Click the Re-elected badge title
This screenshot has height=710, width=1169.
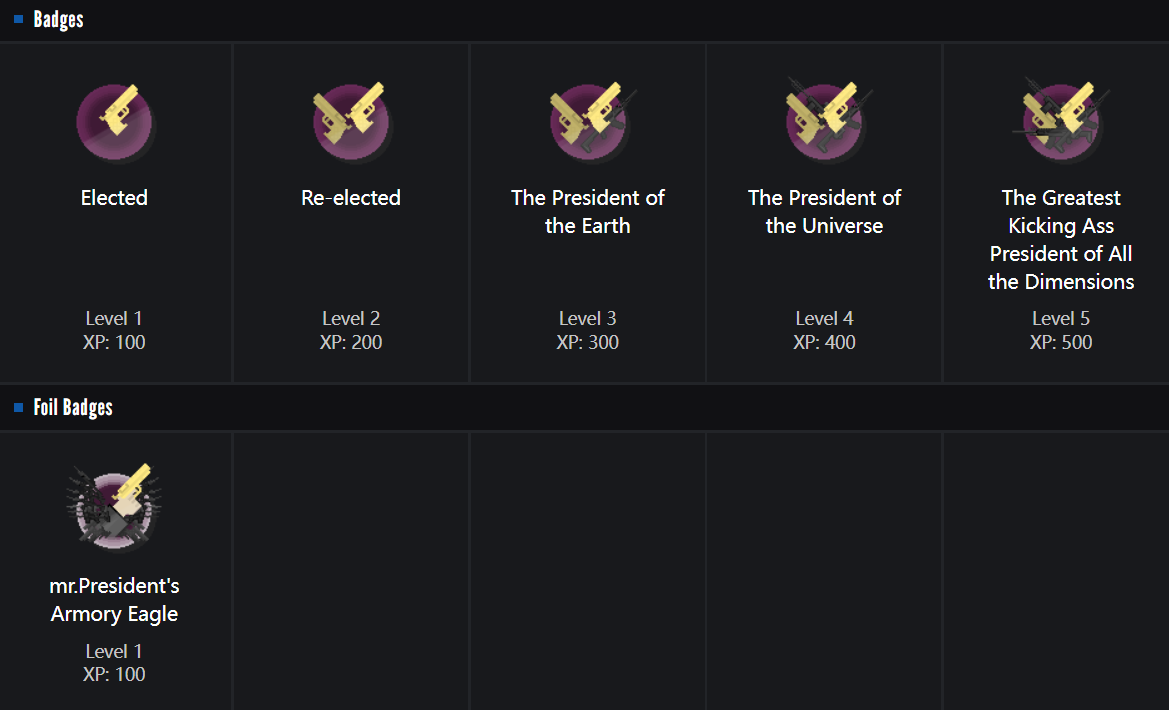click(x=351, y=198)
